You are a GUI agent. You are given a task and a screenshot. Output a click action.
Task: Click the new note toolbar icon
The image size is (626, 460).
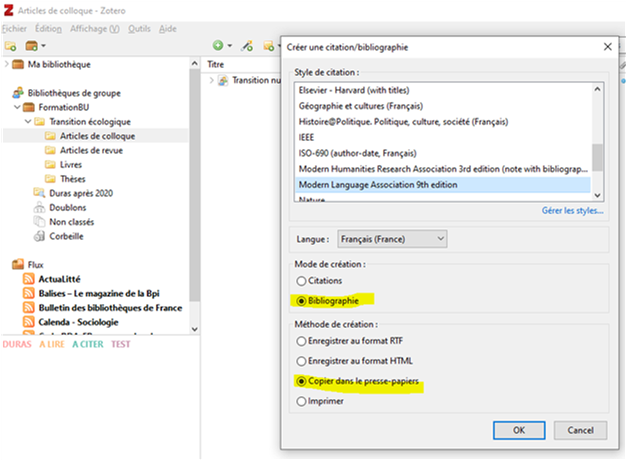[x=269, y=46]
